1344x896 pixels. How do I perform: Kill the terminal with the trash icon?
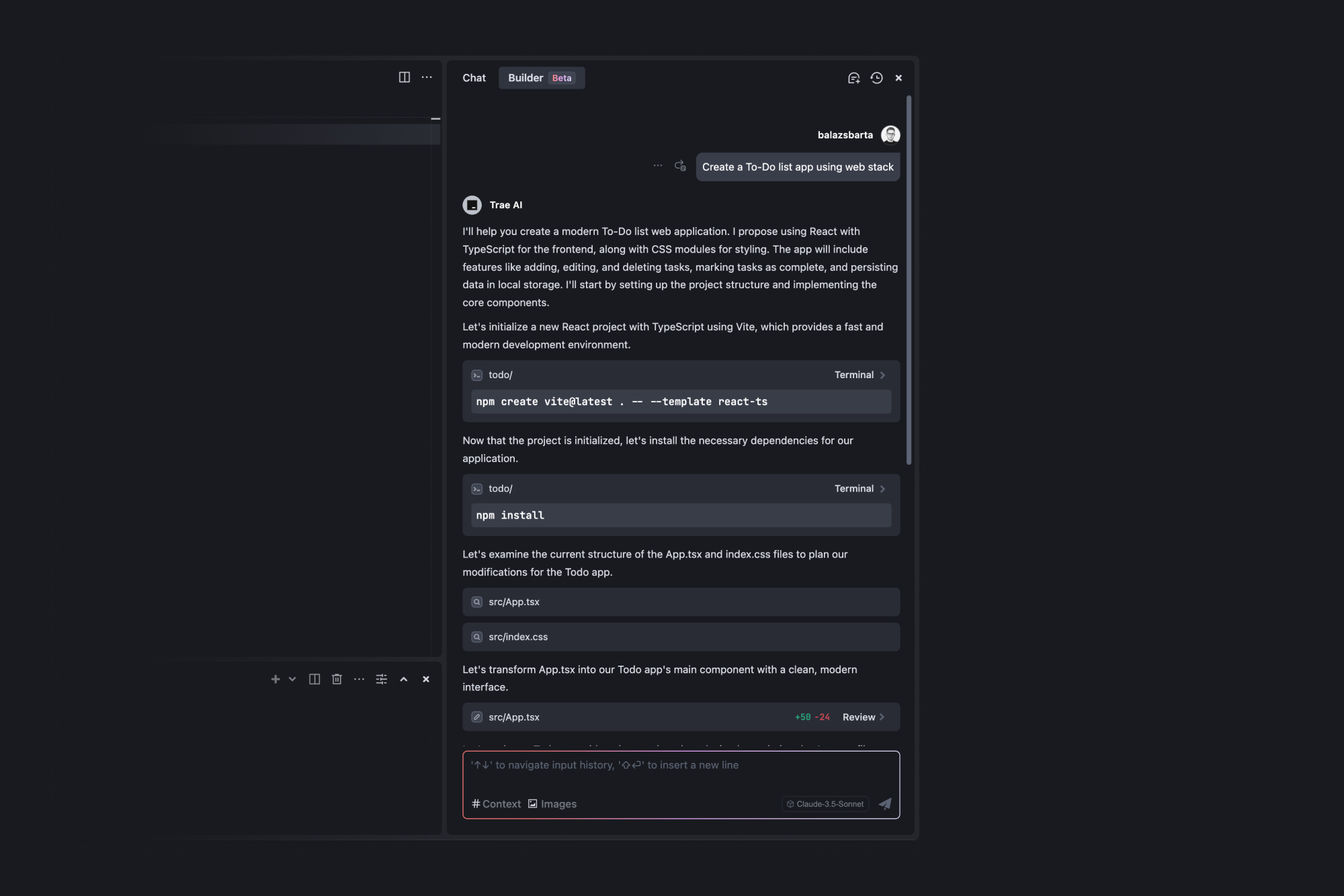tap(337, 679)
